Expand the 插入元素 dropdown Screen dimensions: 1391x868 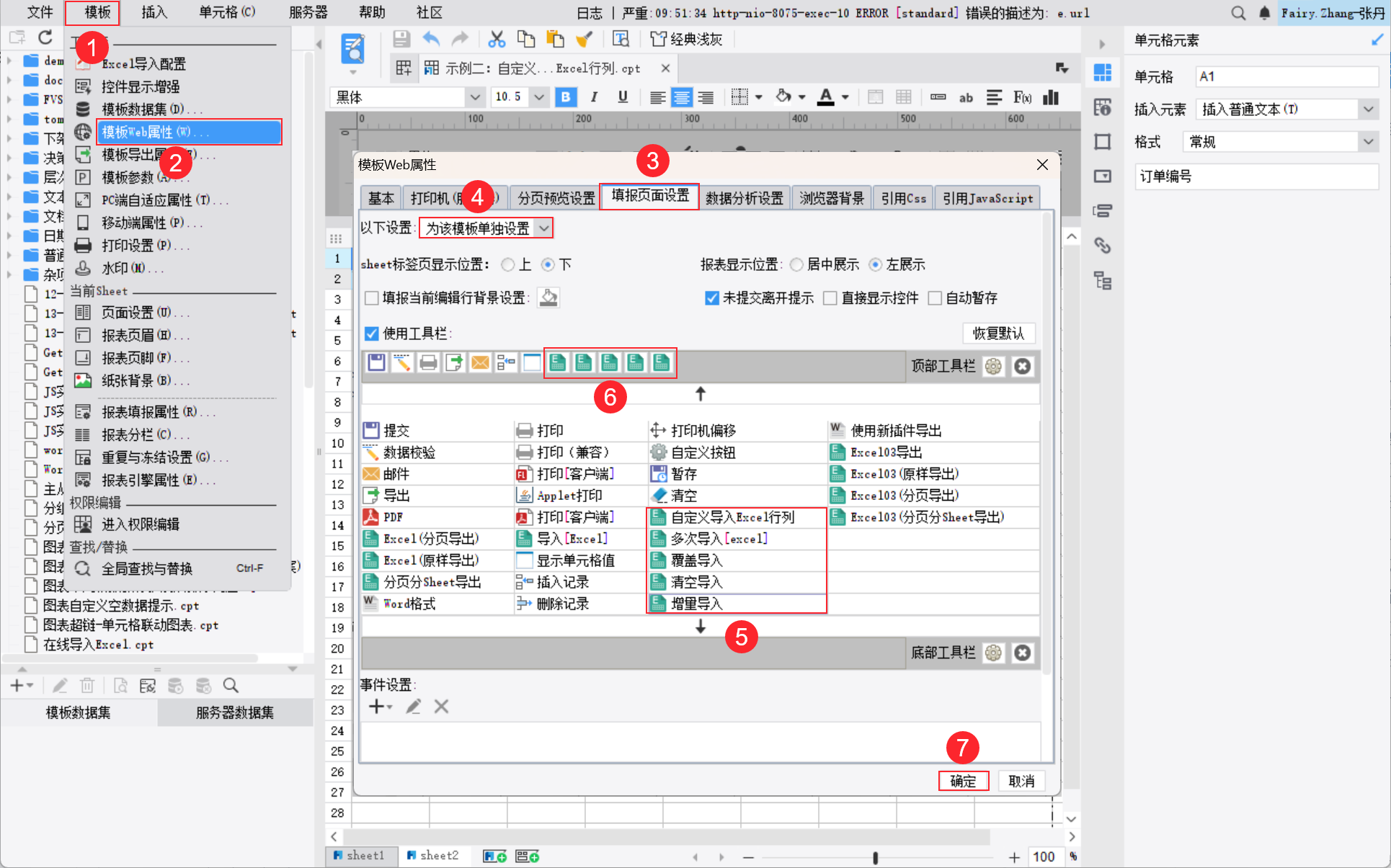(1367, 109)
